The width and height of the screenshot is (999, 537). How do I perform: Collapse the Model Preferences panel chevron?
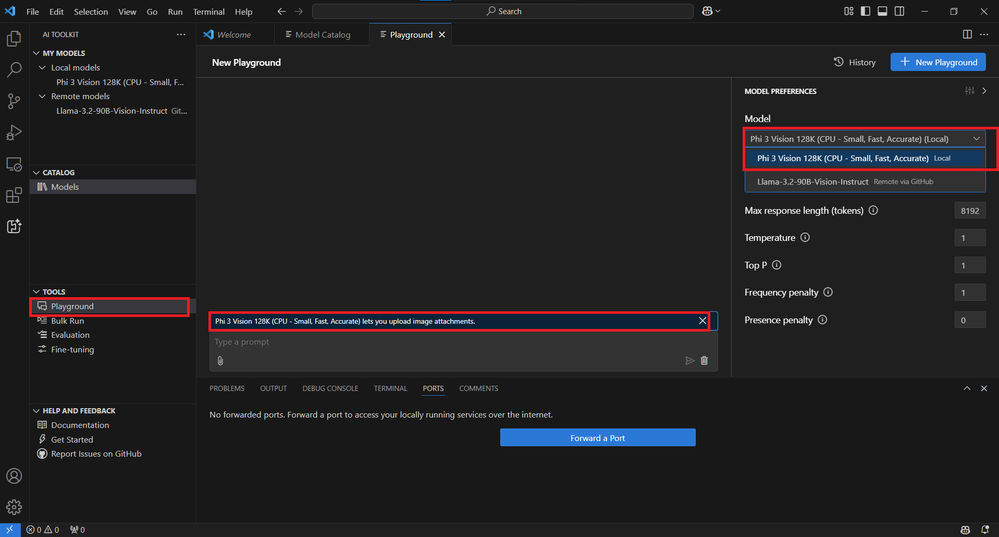pyautogui.click(x=984, y=91)
